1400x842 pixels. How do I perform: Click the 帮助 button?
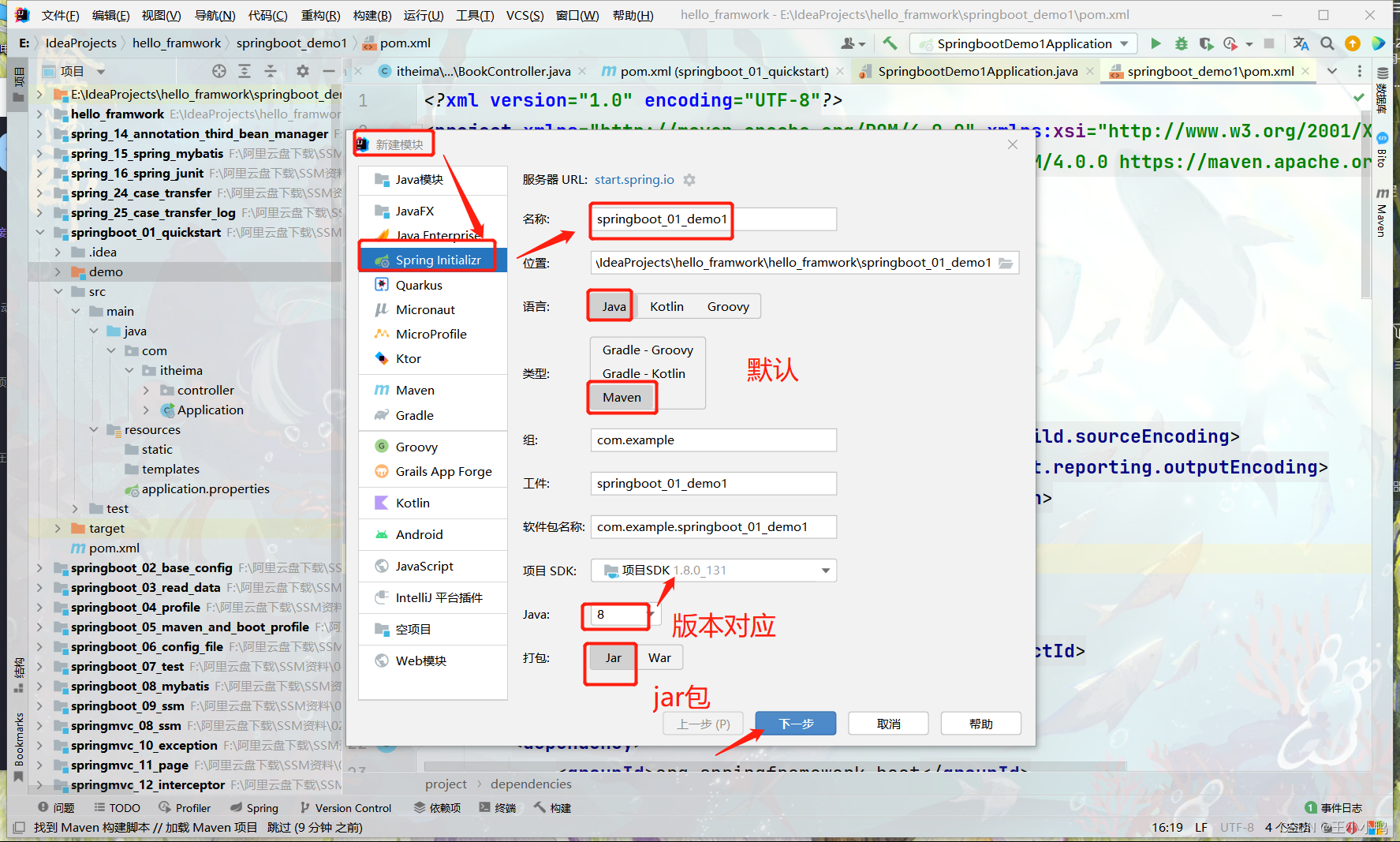(981, 724)
